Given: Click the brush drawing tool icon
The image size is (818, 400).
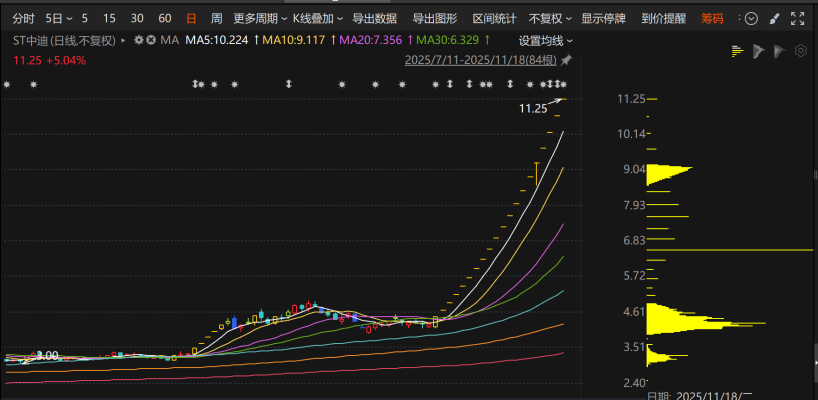Looking at the screenshot, I should [774, 18].
